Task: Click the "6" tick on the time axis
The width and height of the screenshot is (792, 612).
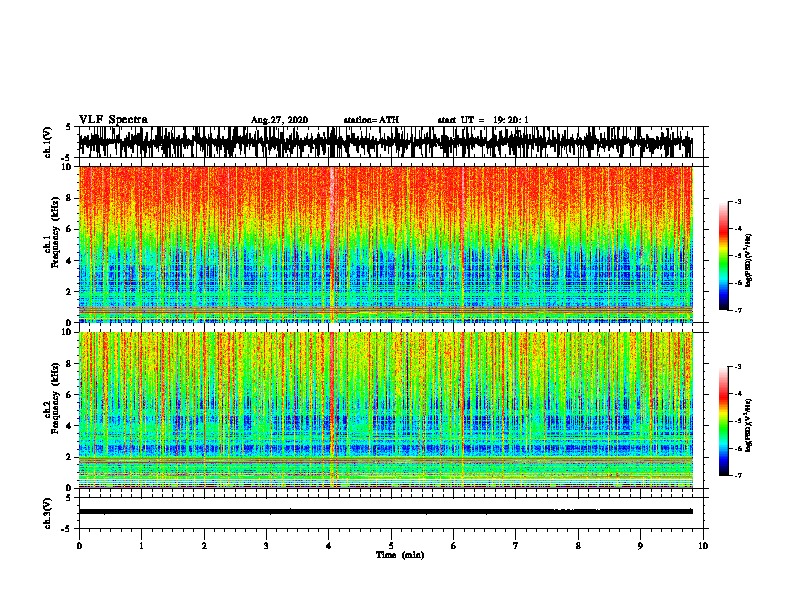Action: pos(454,546)
